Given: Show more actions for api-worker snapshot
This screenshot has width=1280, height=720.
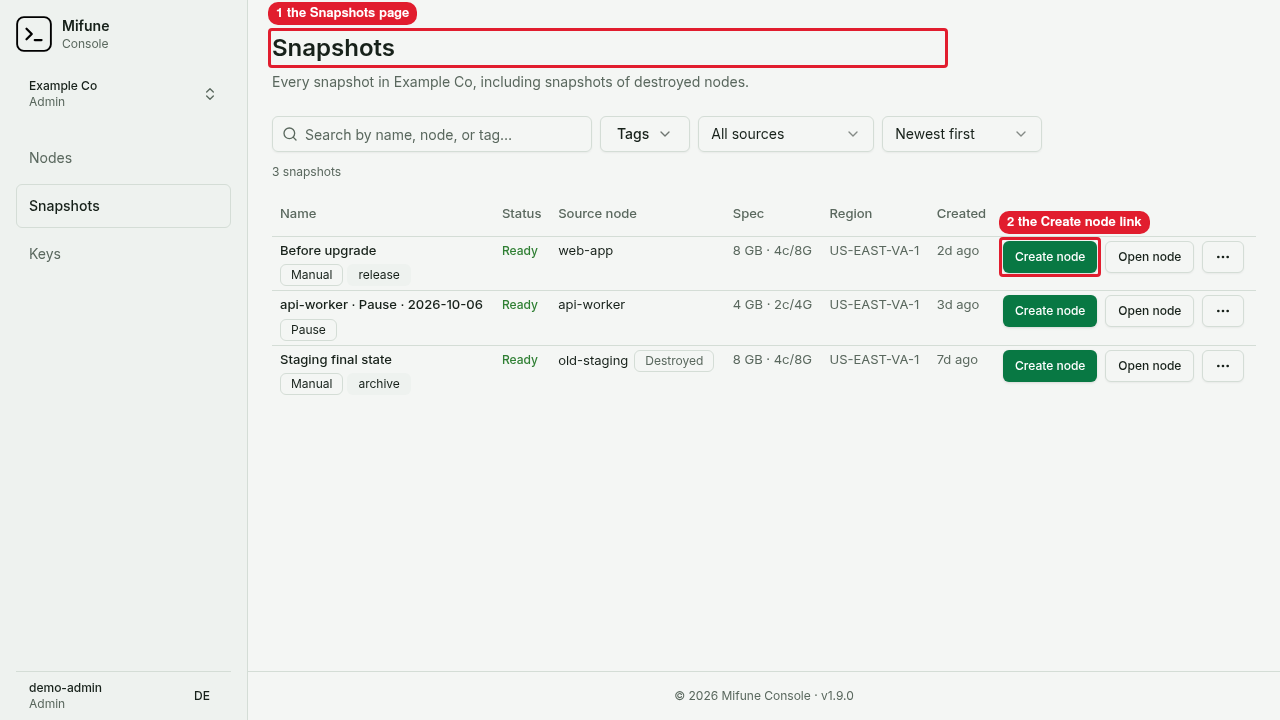Looking at the screenshot, I should click(1223, 311).
